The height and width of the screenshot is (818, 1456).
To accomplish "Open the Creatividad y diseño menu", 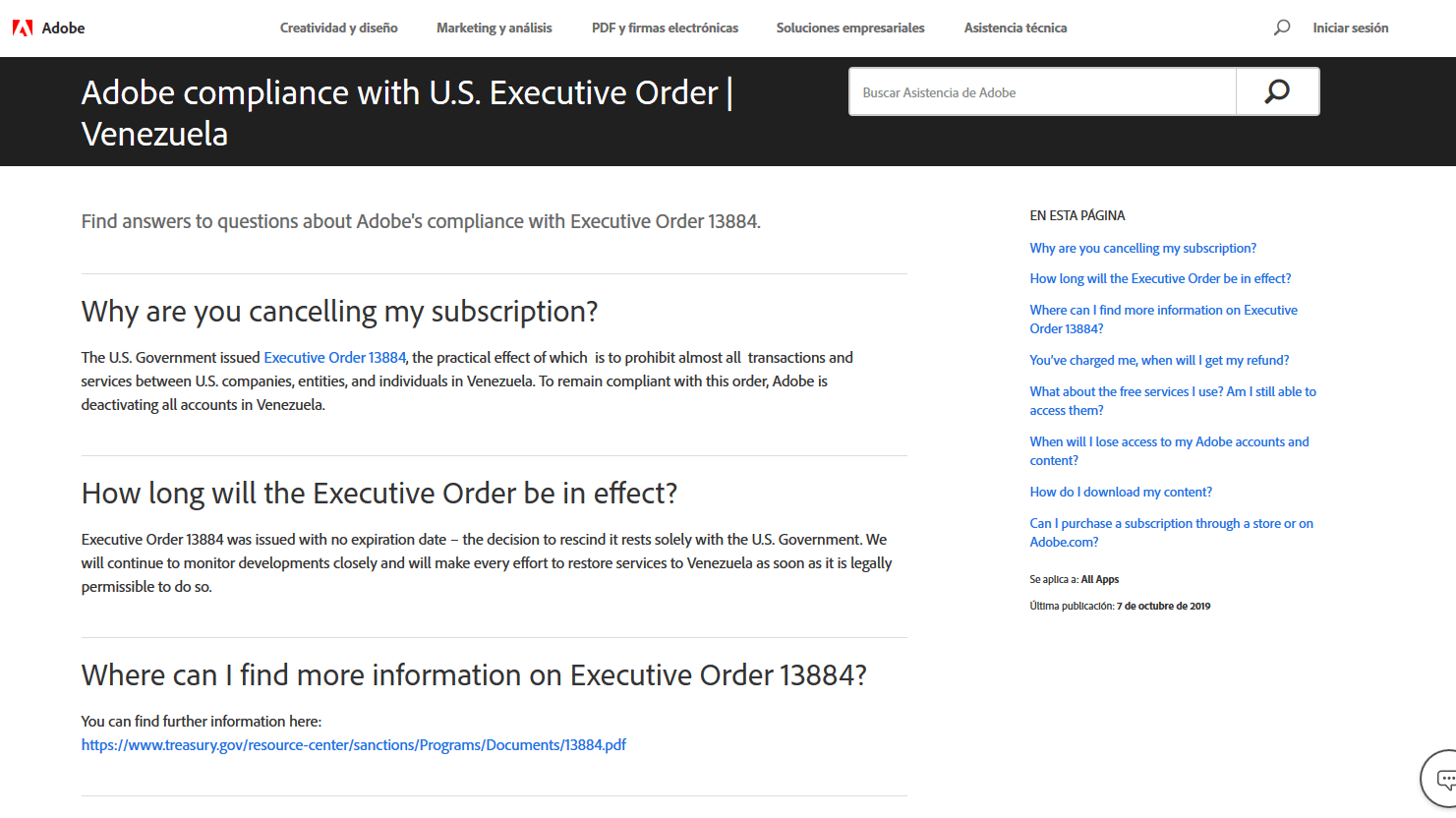I will [x=339, y=28].
